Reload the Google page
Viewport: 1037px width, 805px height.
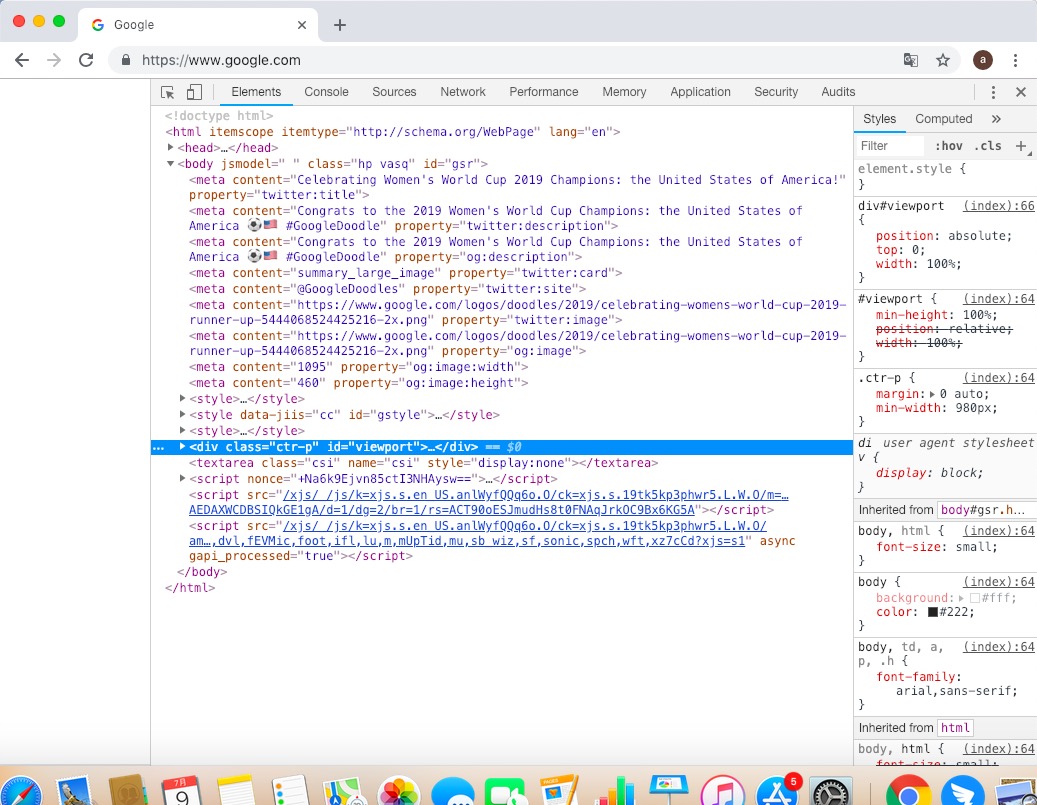pyautogui.click(x=86, y=60)
